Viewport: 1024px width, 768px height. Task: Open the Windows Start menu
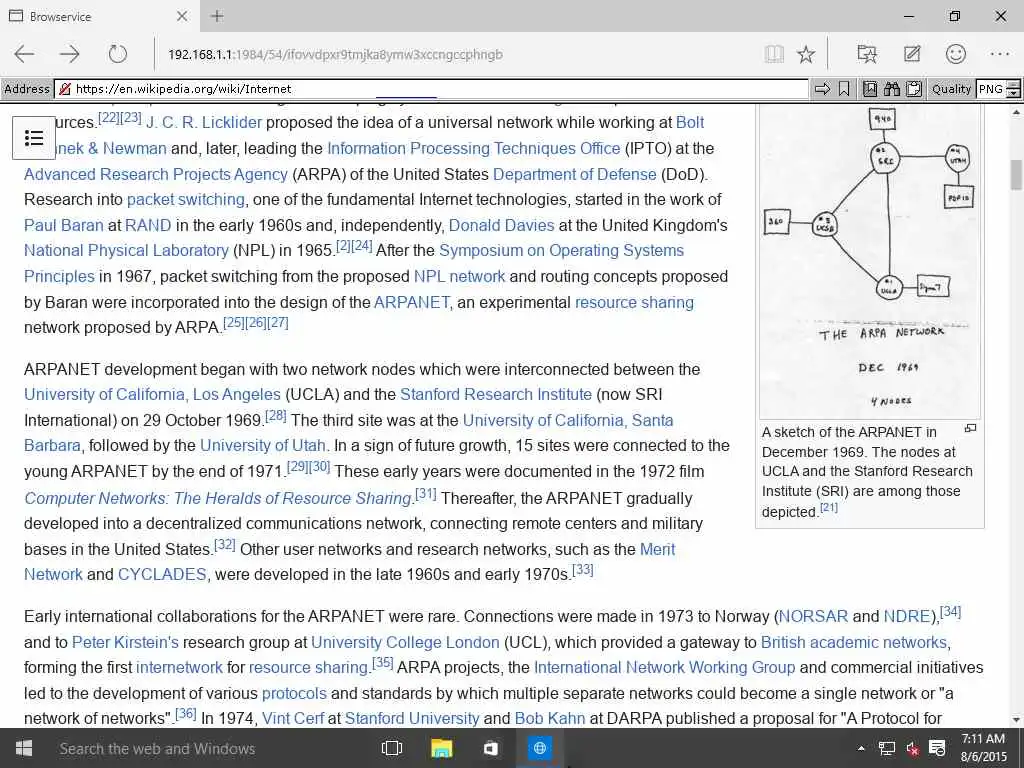[24, 748]
